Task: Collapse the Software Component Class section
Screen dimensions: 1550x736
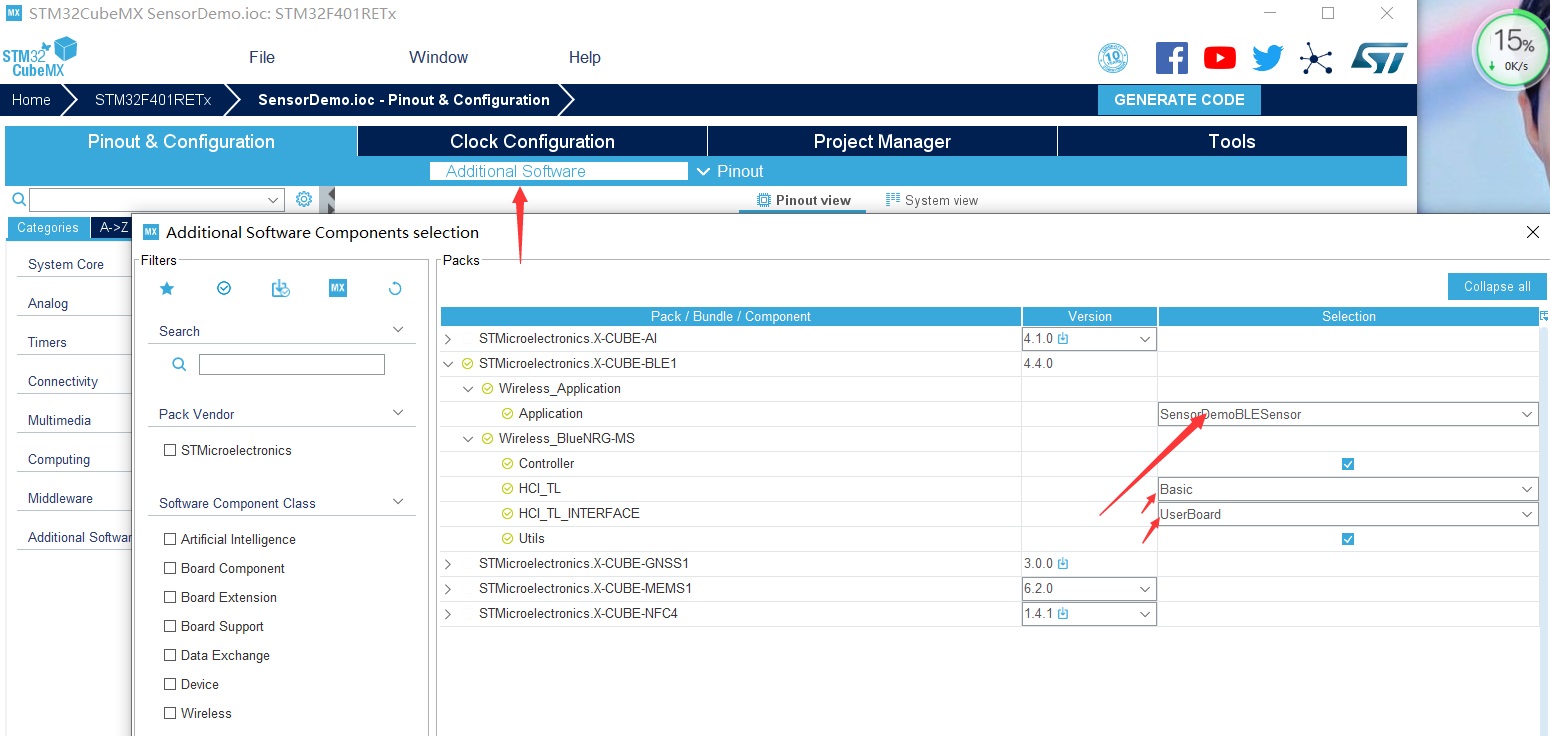Action: coord(397,502)
